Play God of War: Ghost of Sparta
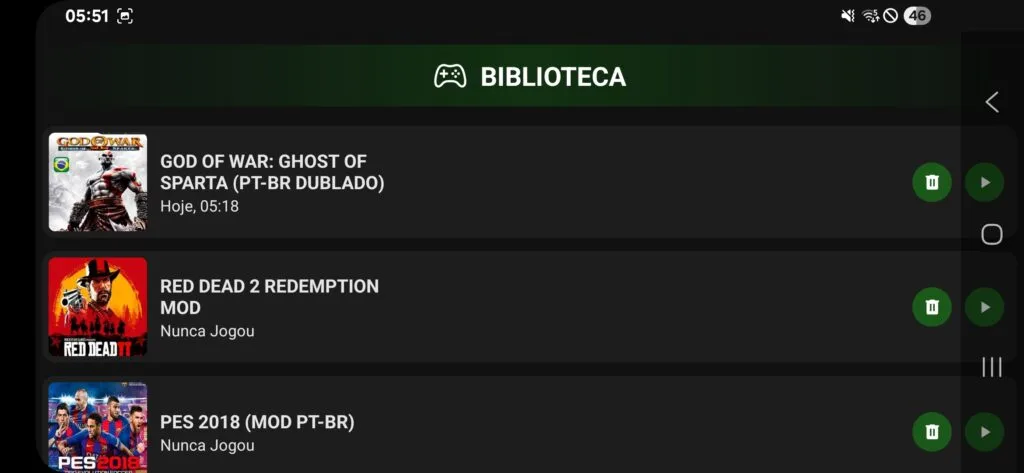This screenshot has width=1024, height=473. pyautogui.click(x=984, y=182)
